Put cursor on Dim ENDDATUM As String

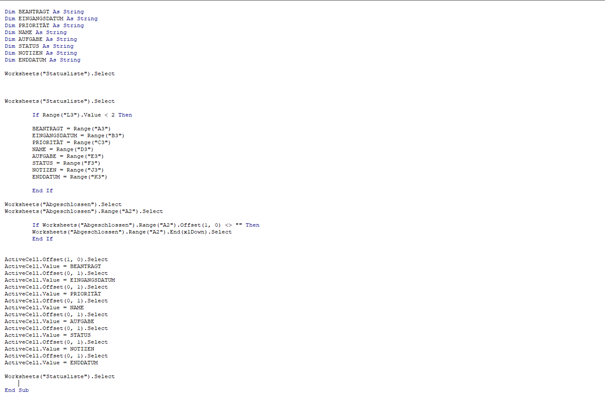point(42,60)
